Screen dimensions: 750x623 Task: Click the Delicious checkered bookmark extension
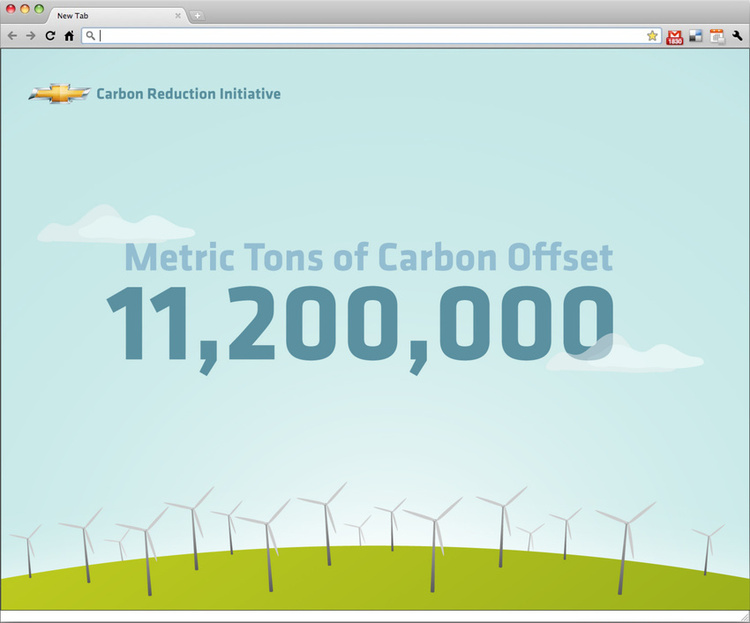pos(695,36)
